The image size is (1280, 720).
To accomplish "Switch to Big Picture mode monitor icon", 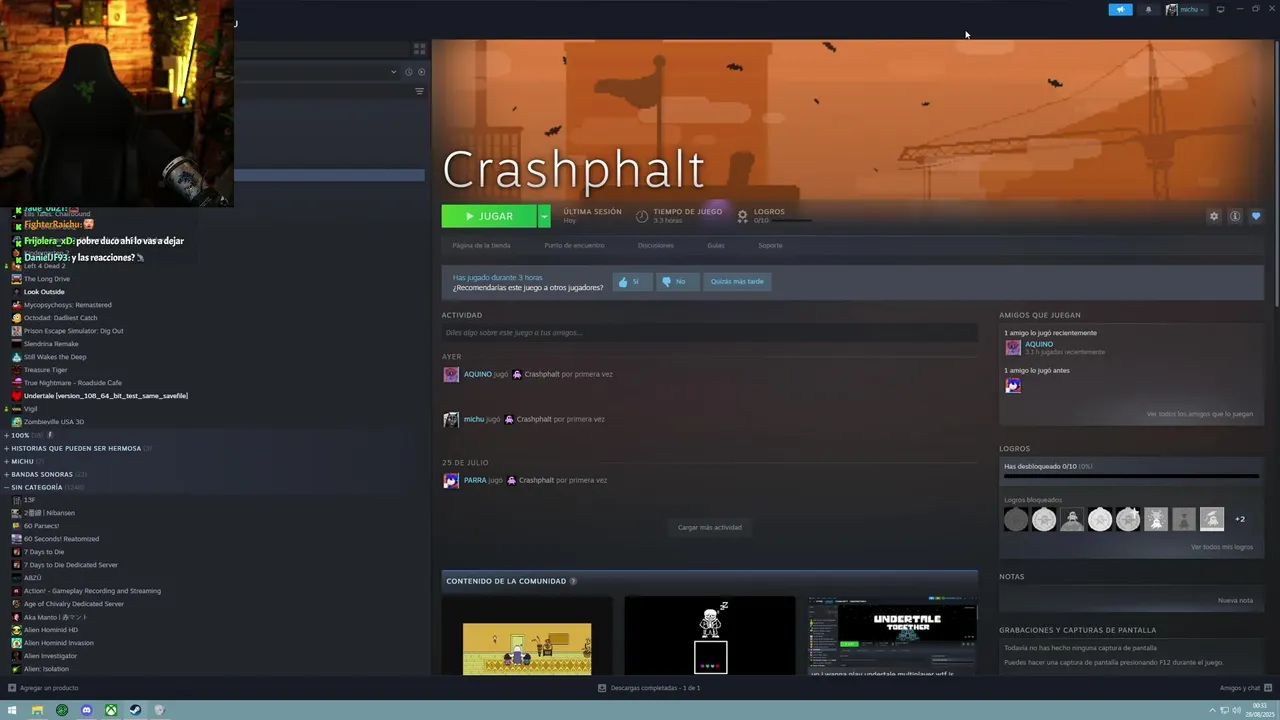I will coord(1220,10).
